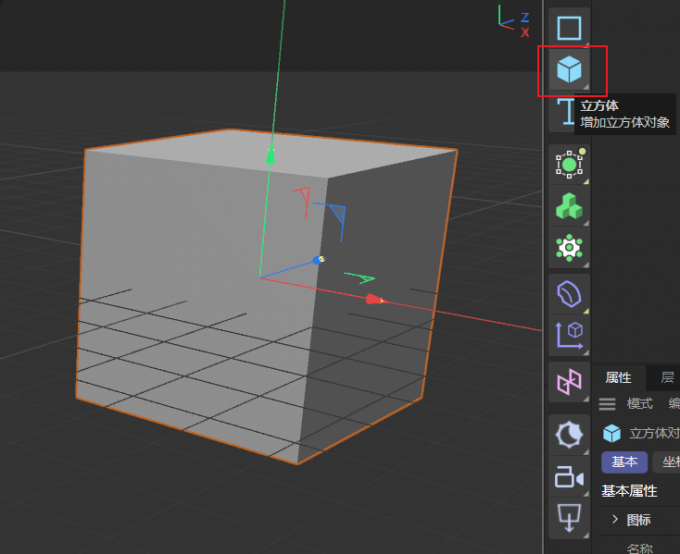Click the 立方体对象 label
Viewport: 680px width, 554px height.
coord(654,433)
